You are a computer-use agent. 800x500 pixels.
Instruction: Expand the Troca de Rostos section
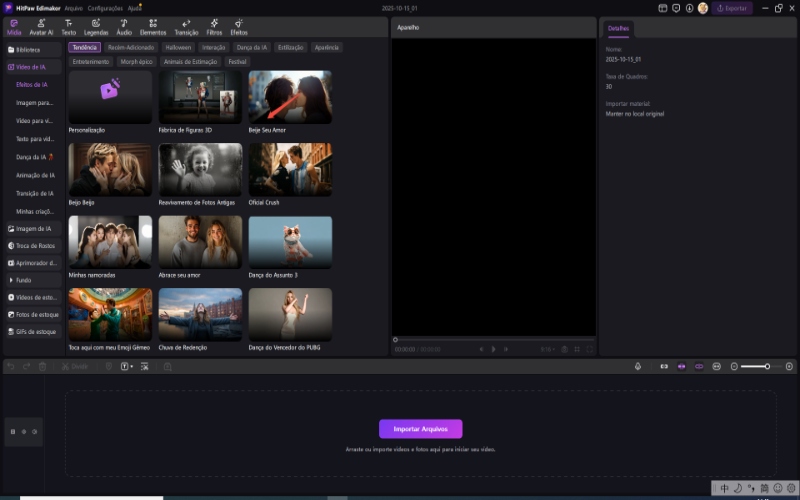33,245
